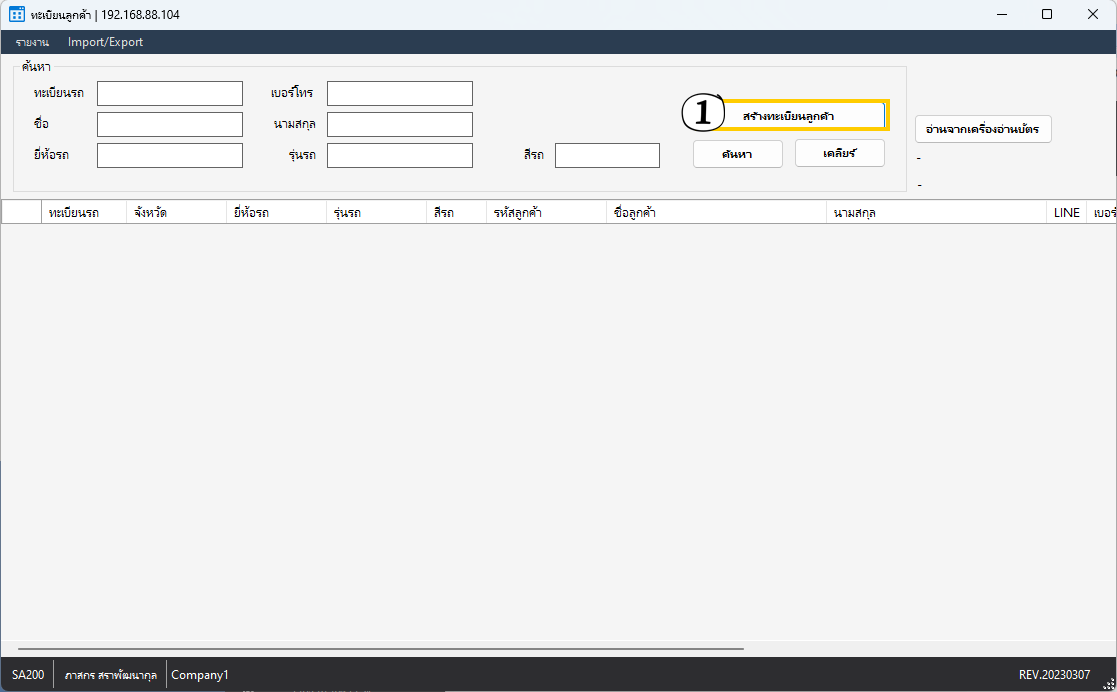This screenshot has width=1117, height=692.
Task: Click into the เบอร์โทร input field
Action: pos(399,93)
